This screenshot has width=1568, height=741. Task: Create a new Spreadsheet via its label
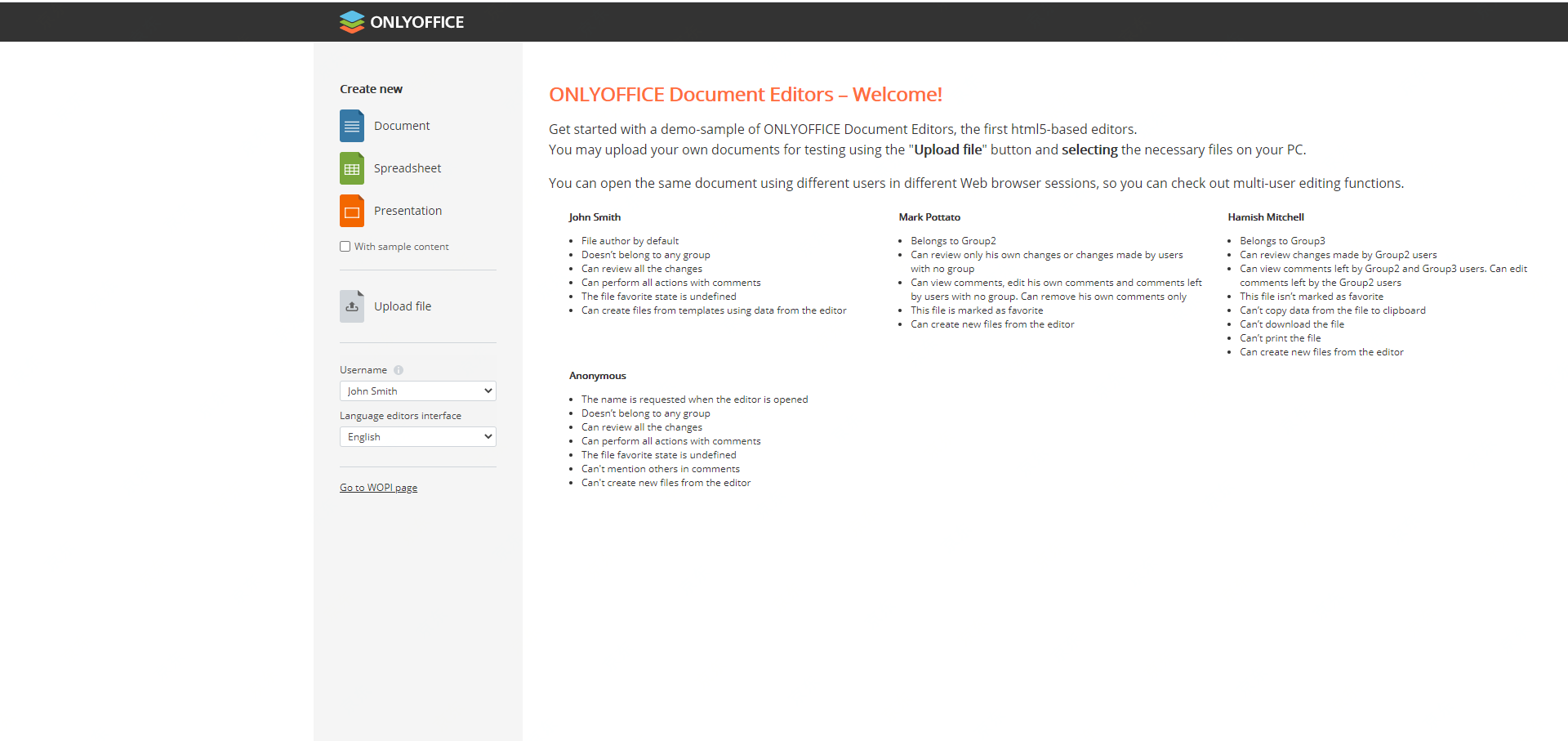(408, 168)
